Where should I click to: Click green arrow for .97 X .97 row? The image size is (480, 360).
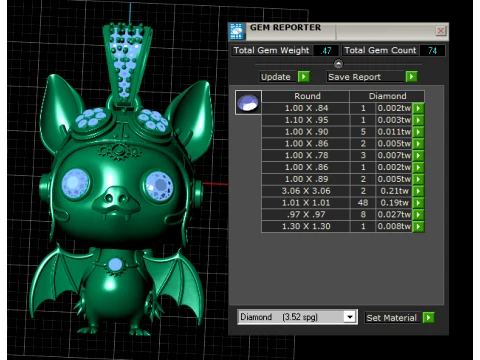(x=418, y=214)
